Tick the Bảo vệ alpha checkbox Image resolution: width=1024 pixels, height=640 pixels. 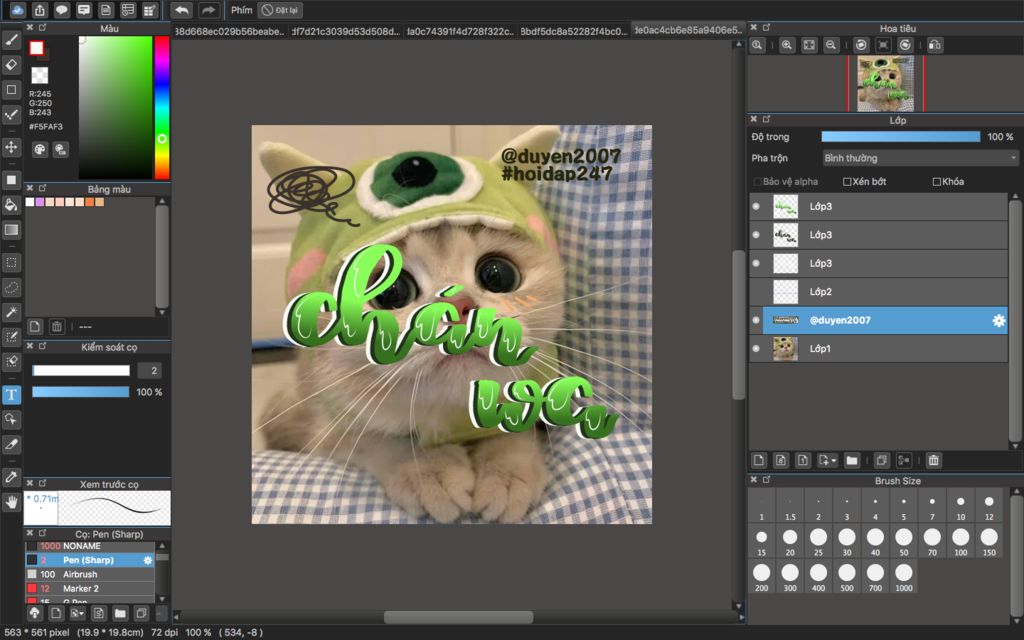pyautogui.click(x=758, y=182)
